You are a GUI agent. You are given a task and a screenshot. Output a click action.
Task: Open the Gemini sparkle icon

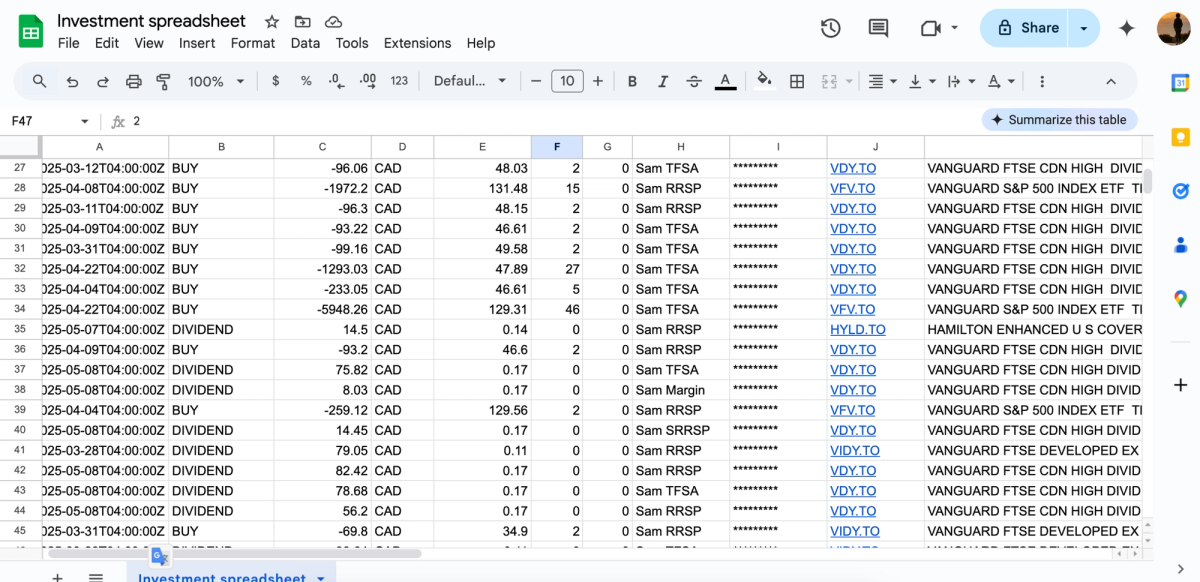(1127, 28)
